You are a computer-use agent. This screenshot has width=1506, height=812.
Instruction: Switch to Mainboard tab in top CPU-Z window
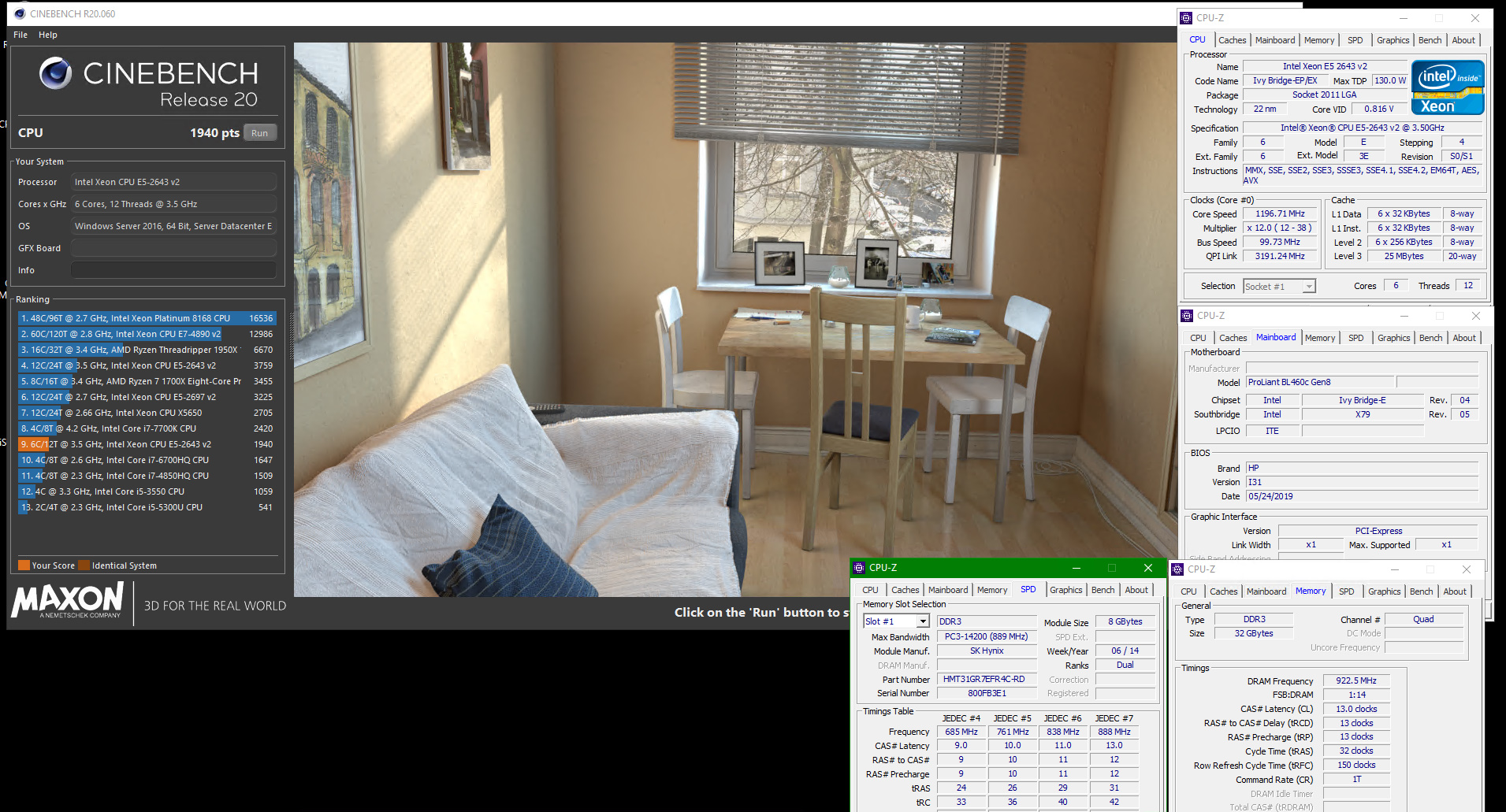coord(1275,40)
